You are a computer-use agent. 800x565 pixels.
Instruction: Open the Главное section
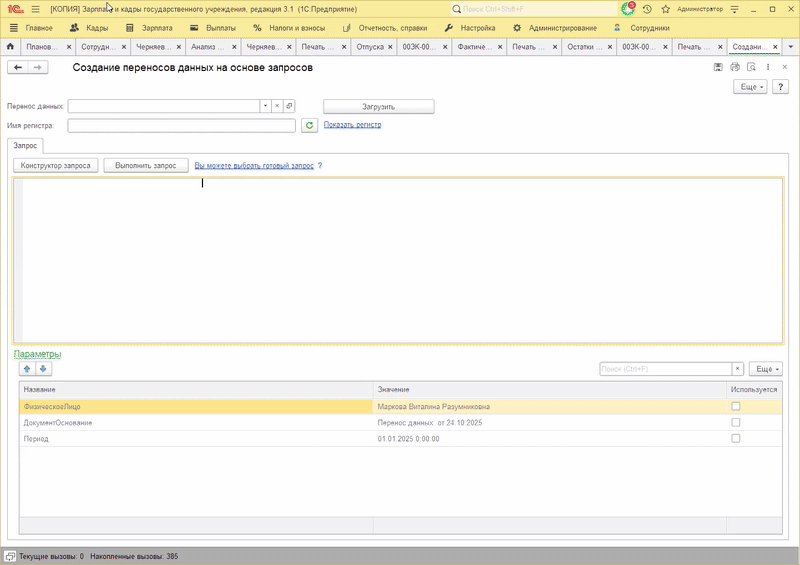(x=31, y=28)
